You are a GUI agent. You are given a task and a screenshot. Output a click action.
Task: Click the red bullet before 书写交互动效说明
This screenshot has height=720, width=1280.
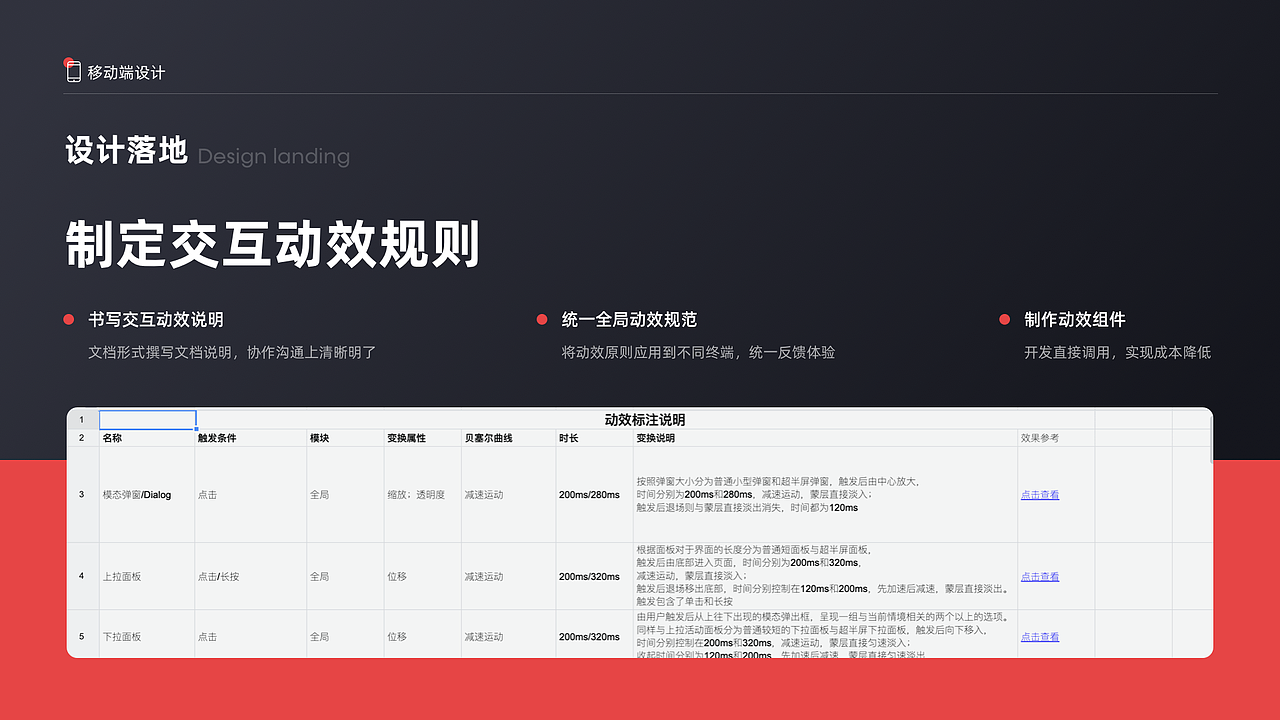(67, 320)
